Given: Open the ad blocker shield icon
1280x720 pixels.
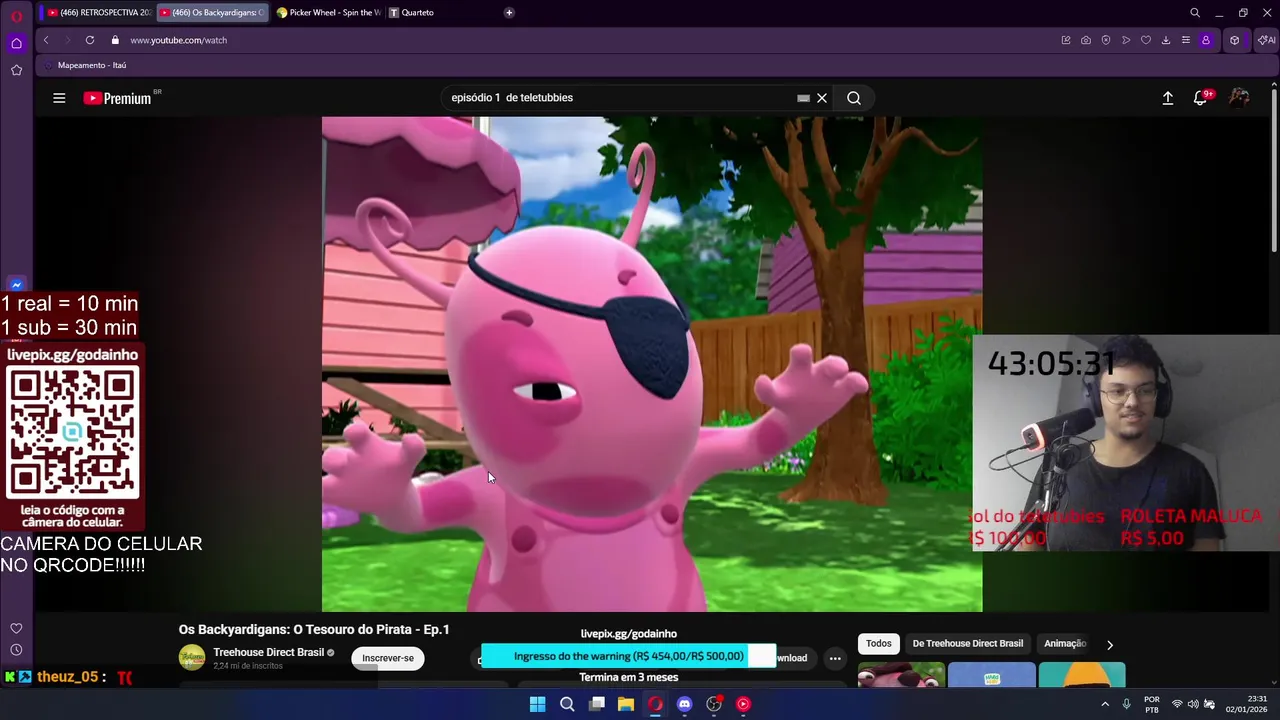Looking at the screenshot, I should coord(1106,40).
